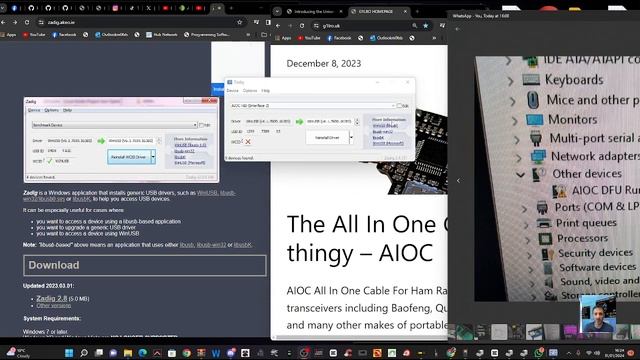Screen dimensions: 640x360
Task: Go back in WhatsApp image viewer
Action: click(x=457, y=29)
